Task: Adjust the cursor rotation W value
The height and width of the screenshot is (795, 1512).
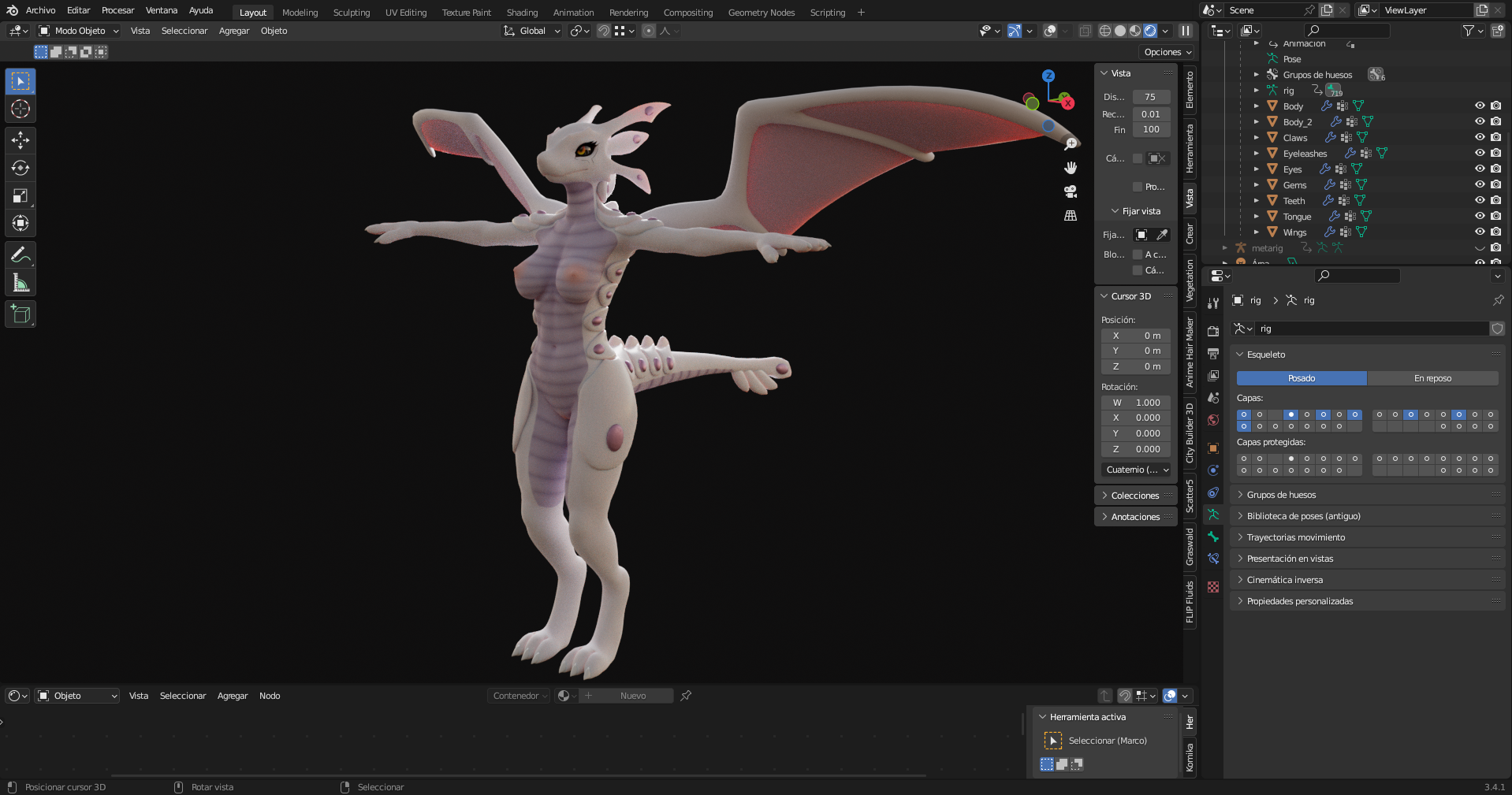Action: click(1136, 403)
